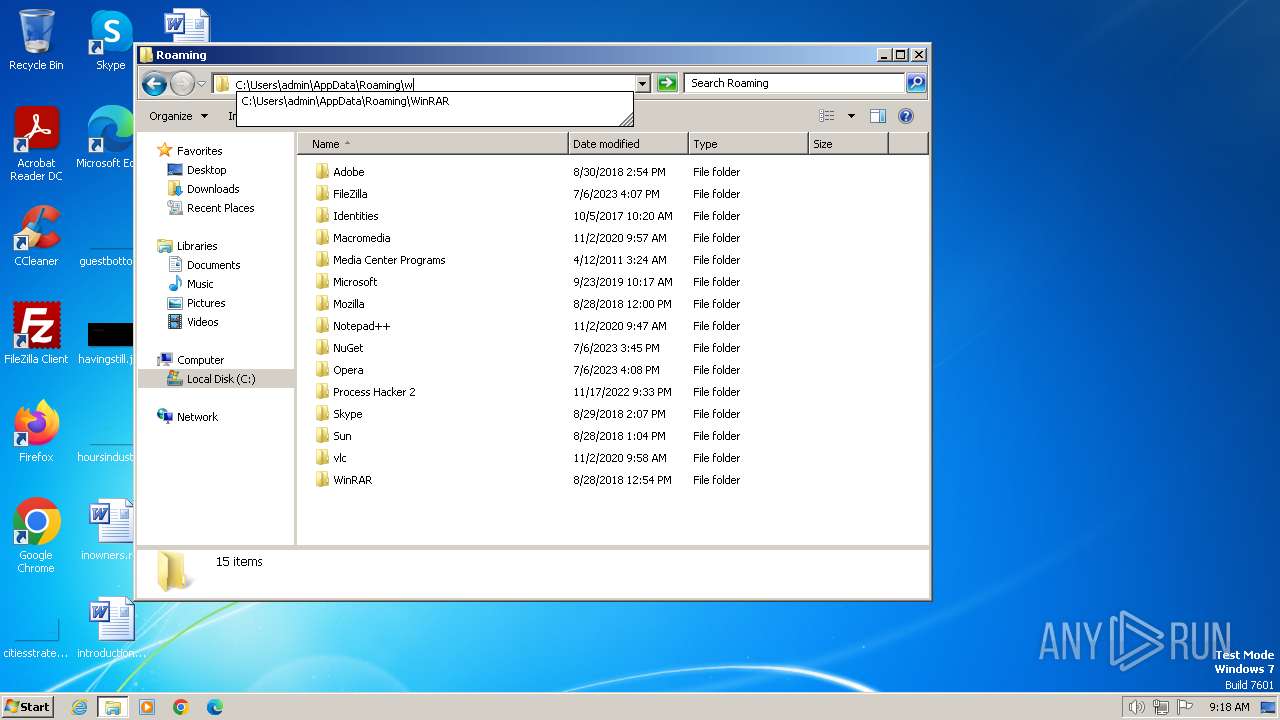
Task: Select the Microsoft folder
Action: point(355,282)
